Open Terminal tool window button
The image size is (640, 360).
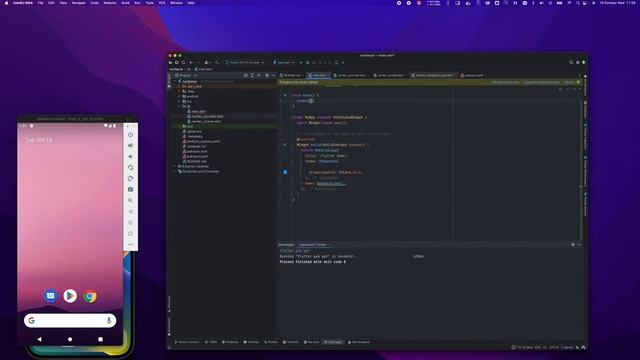pyautogui.click(x=251, y=342)
